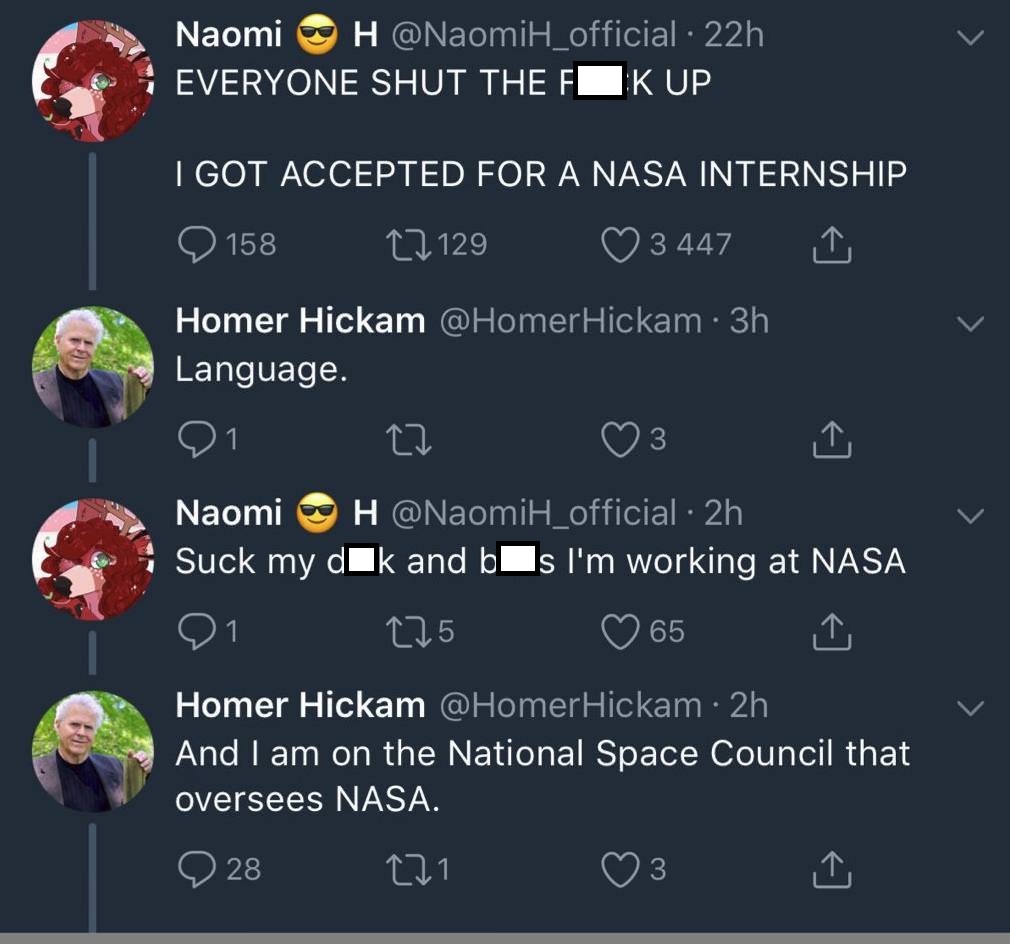
Task: Retweet the NASA internship tweet
Action: [x=406, y=245]
